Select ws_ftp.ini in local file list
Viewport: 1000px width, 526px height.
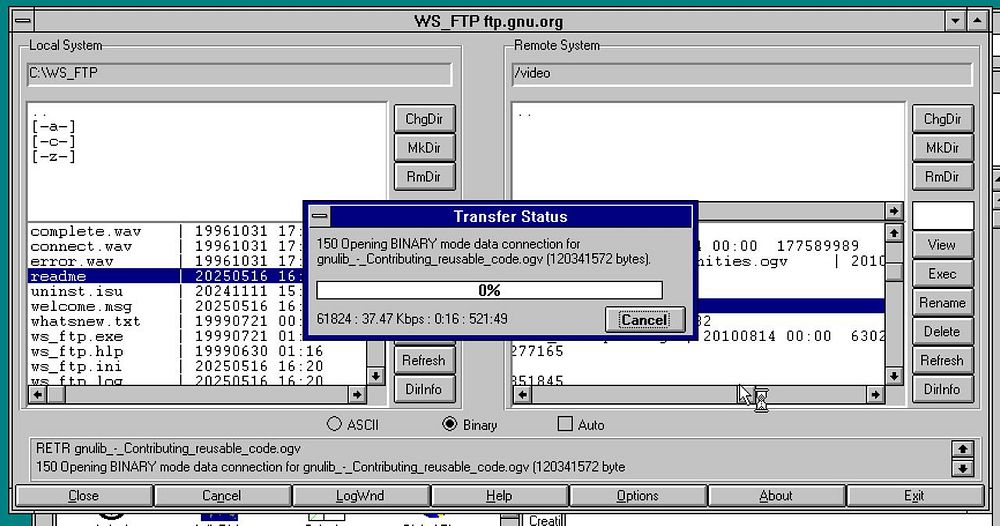click(x=198, y=366)
